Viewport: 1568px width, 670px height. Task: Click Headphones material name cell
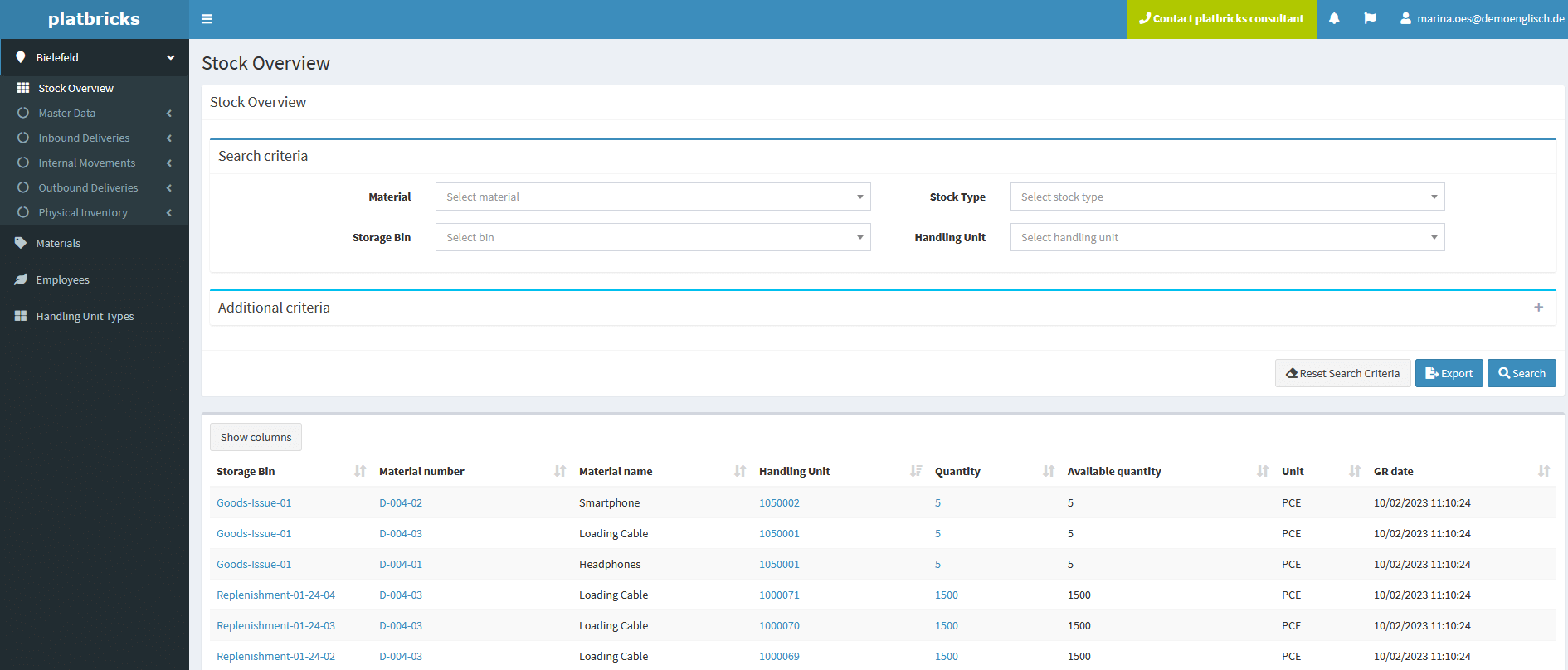(610, 564)
